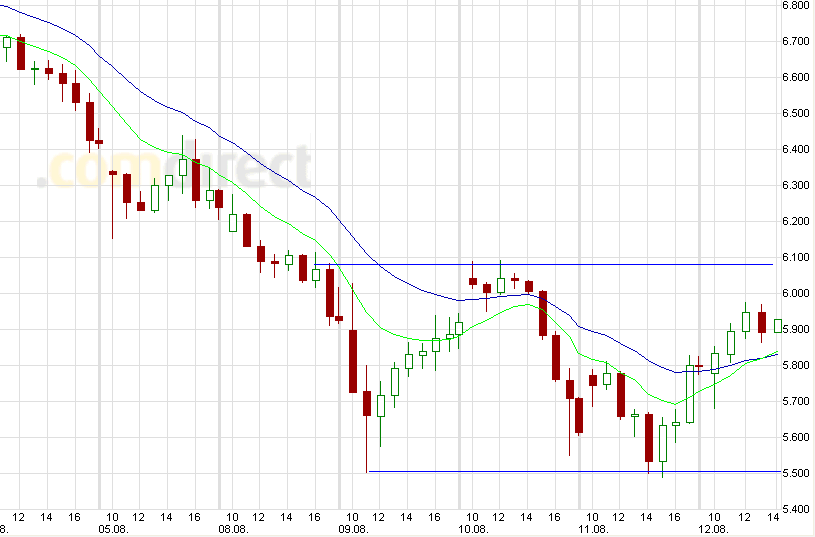
Task: Click the 12.08. date label
Action: point(714,530)
